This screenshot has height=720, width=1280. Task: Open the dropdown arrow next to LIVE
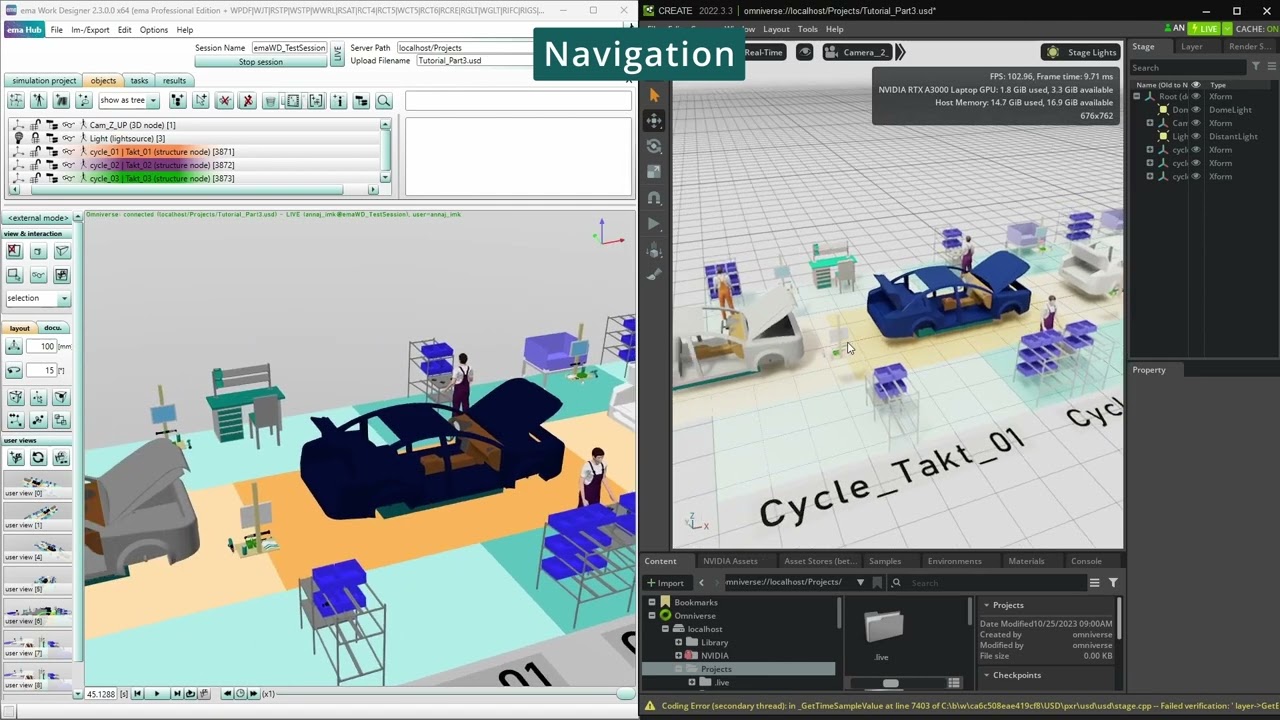coord(1226,29)
